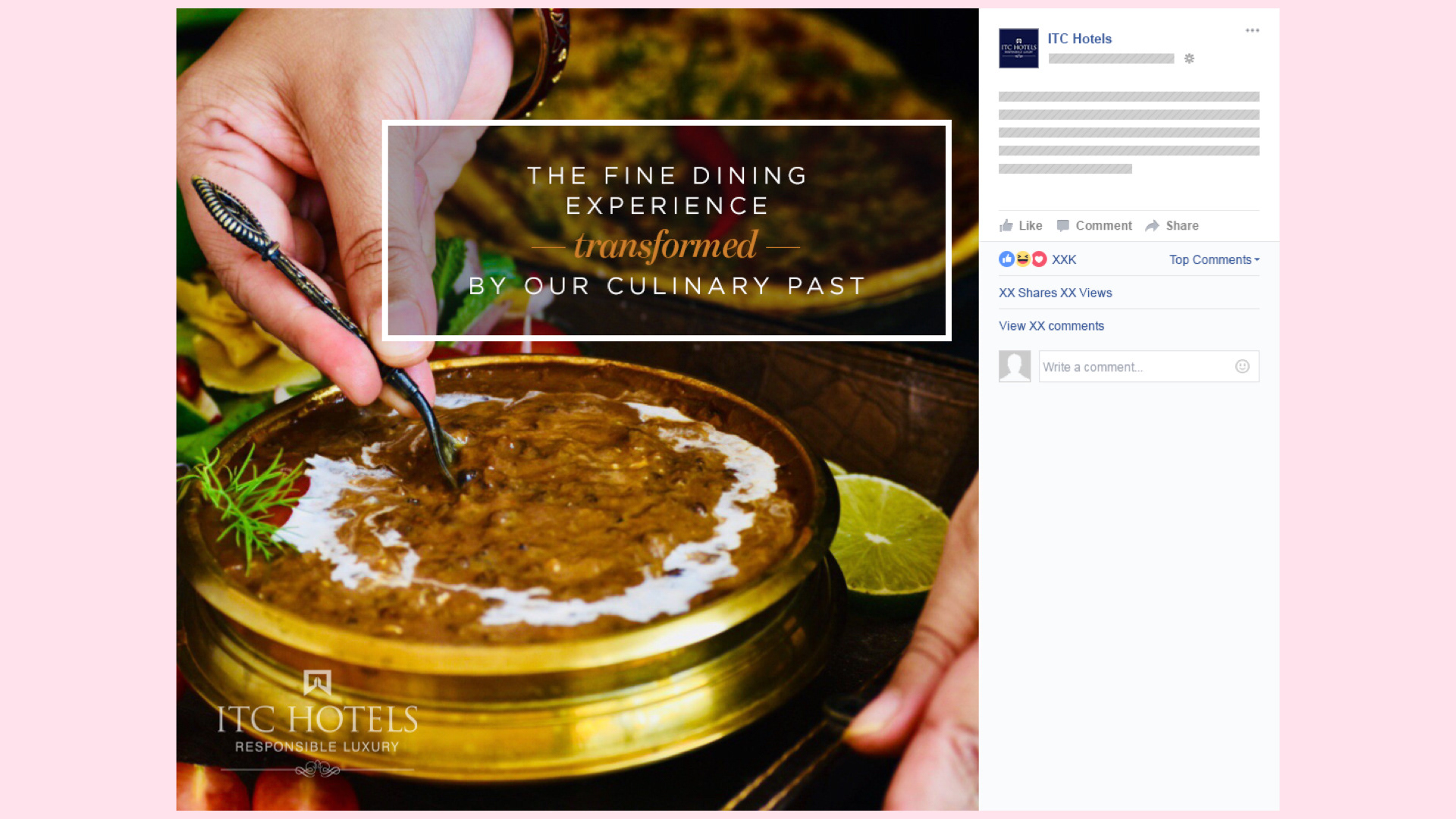Screen dimensions: 1456x819
Task: Open the emoji picker smiley icon
Action: (x=1242, y=366)
